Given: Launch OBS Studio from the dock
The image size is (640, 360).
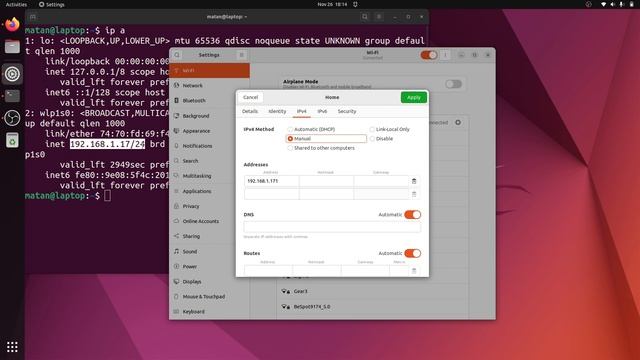Looking at the screenshot, I should (12, 118).
